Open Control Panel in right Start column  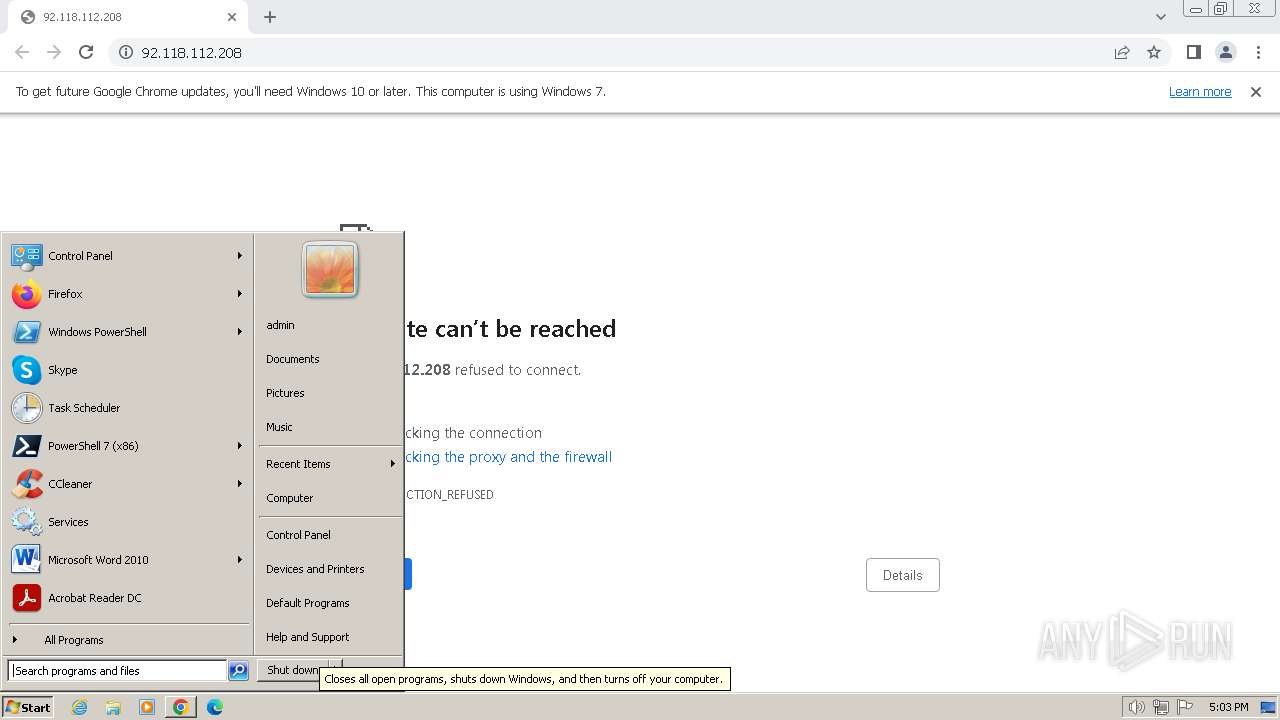pyautogui.click(x=330, y=535)
